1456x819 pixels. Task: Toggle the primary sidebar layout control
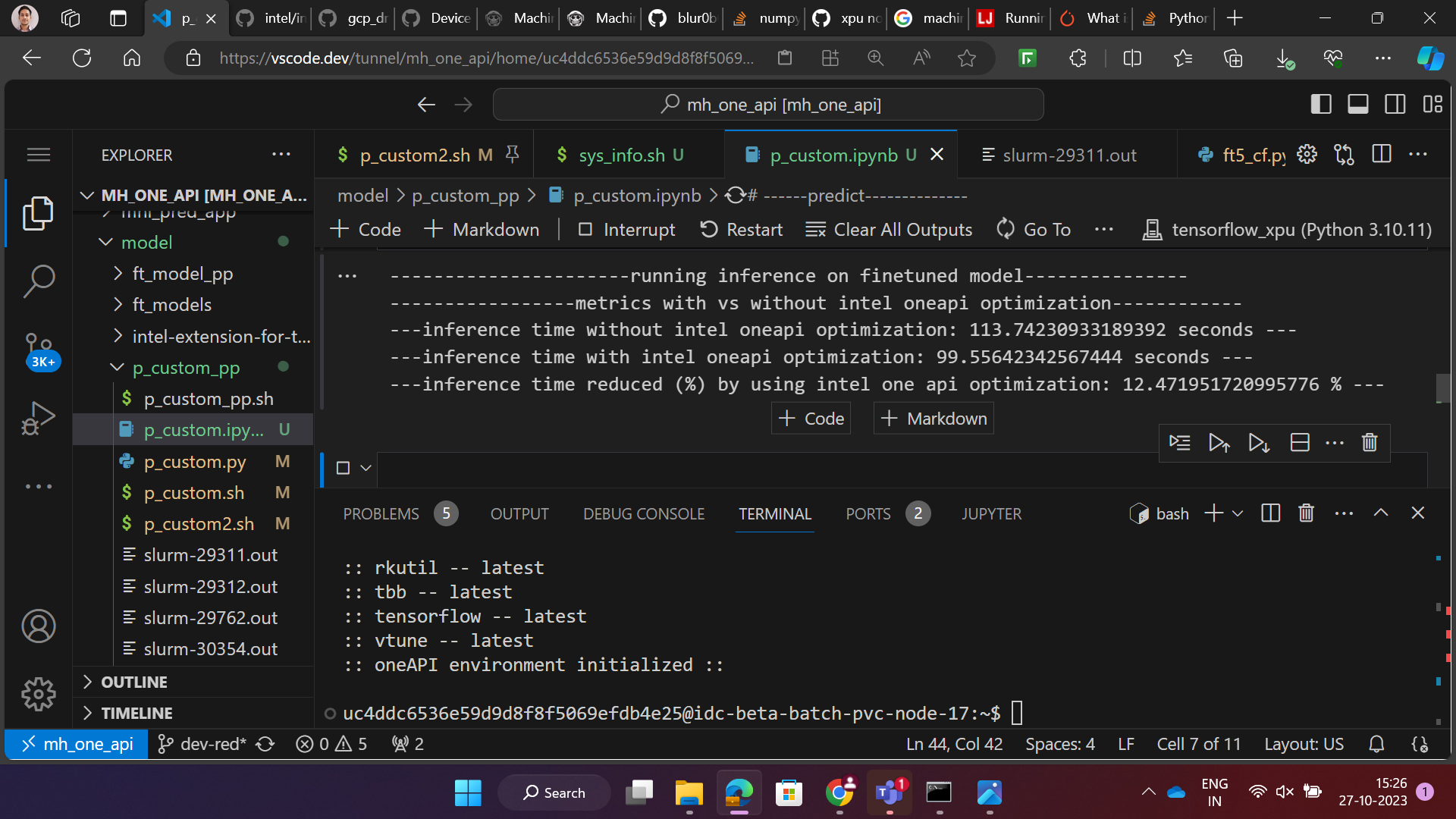click(1321, 104)
